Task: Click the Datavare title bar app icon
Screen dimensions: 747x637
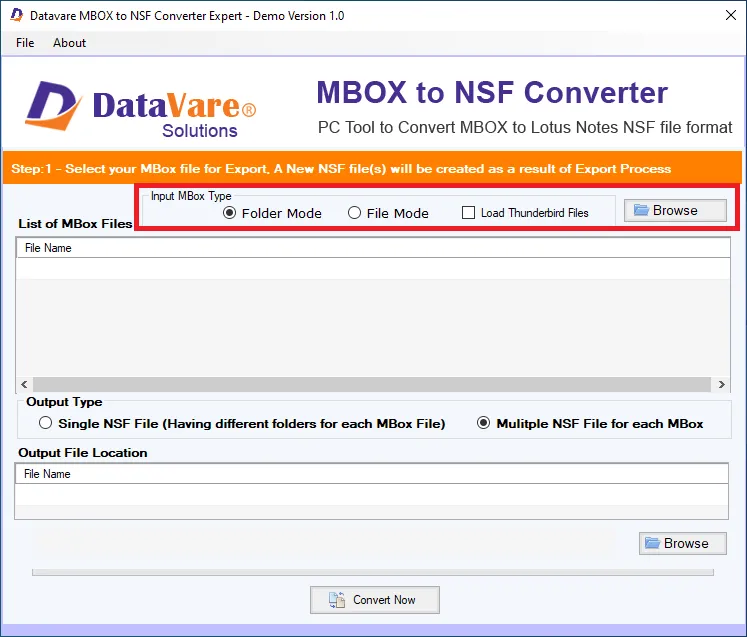Action: click(x=17, y=15)
